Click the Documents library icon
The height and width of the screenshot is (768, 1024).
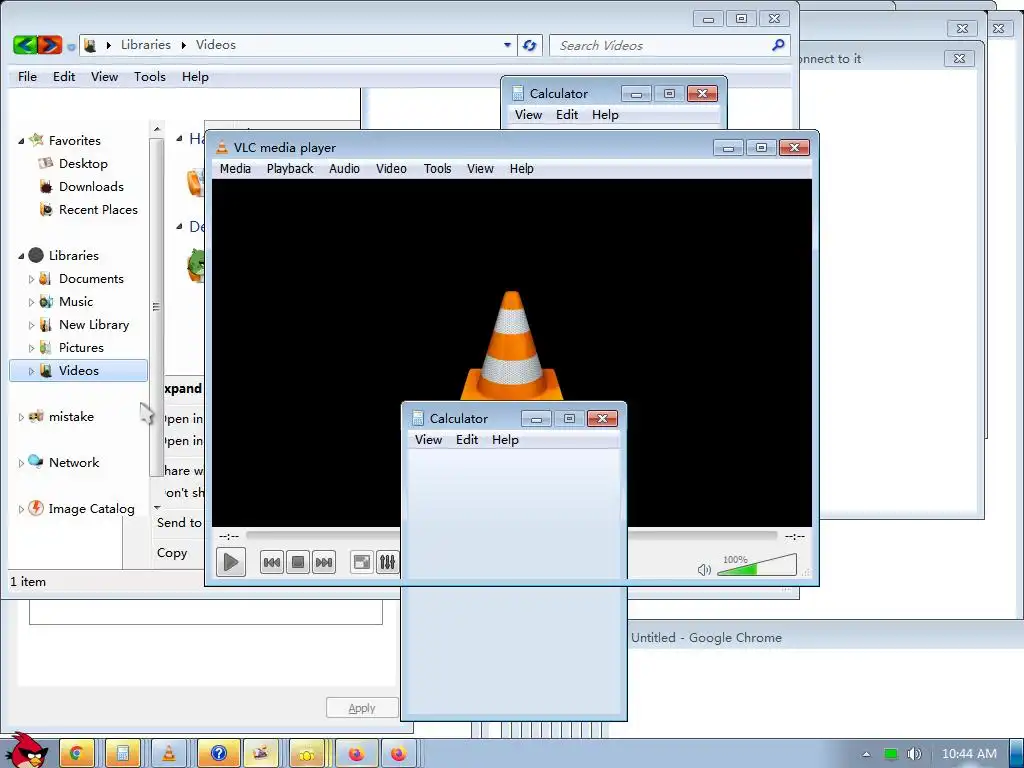(x=45, y=279)
